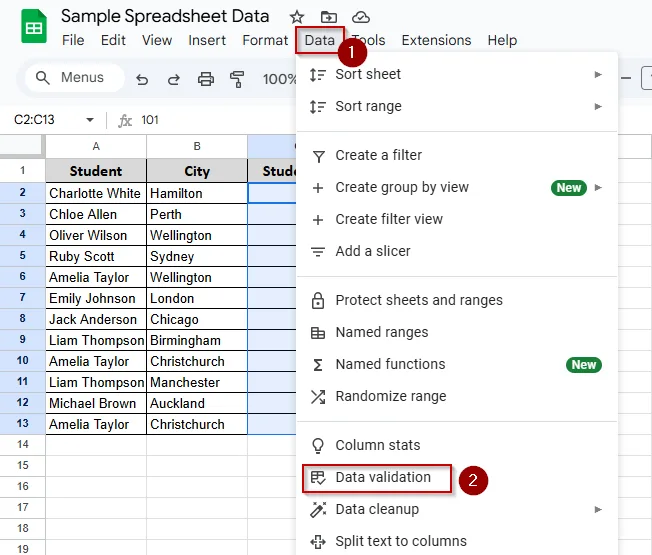Image resolution: width=652 pixels, height=555 pixels.
Task: Check the cloud save status icon
Action: coord(361,17)
